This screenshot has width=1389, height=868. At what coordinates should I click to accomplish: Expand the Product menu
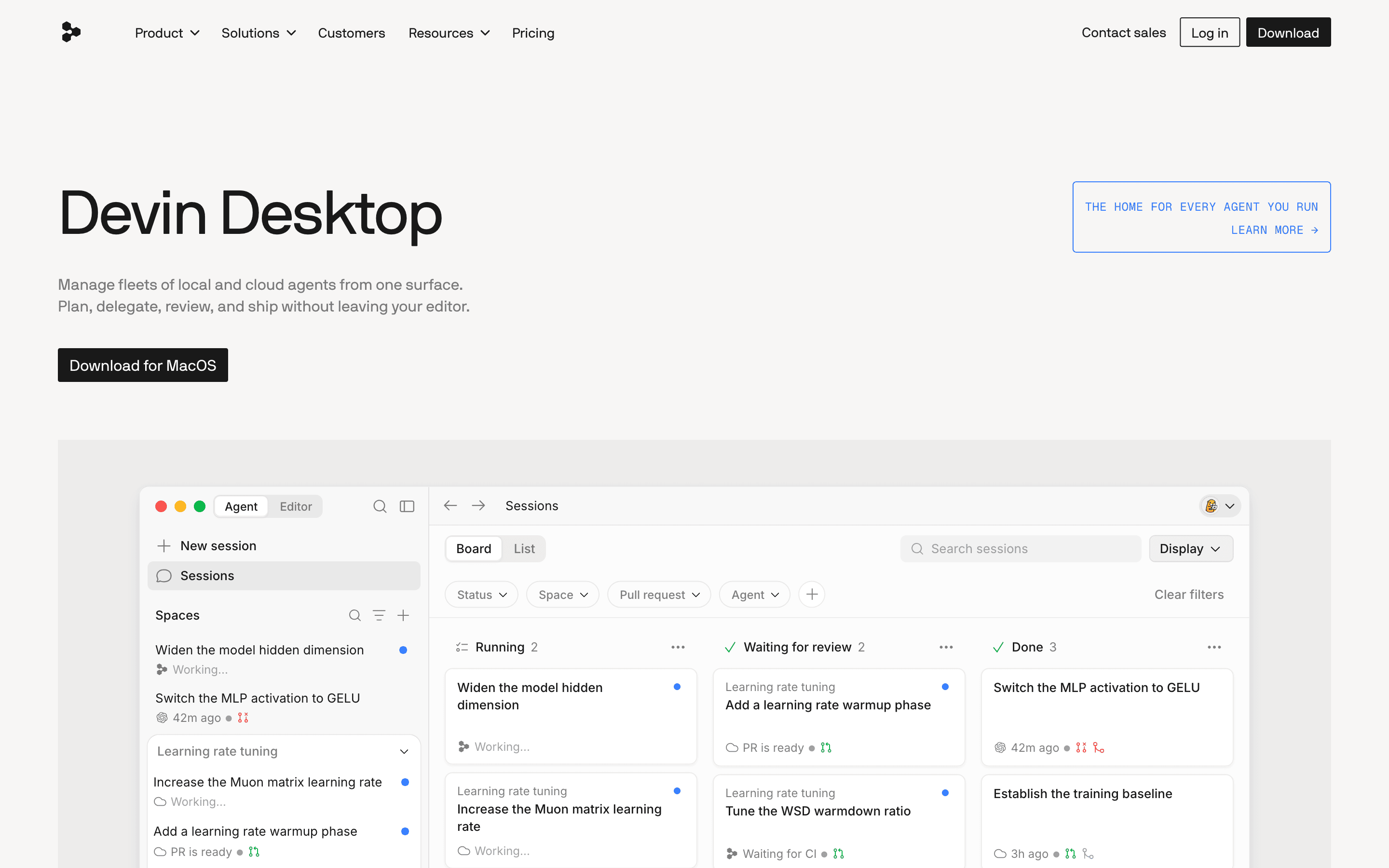coord(167,33)
